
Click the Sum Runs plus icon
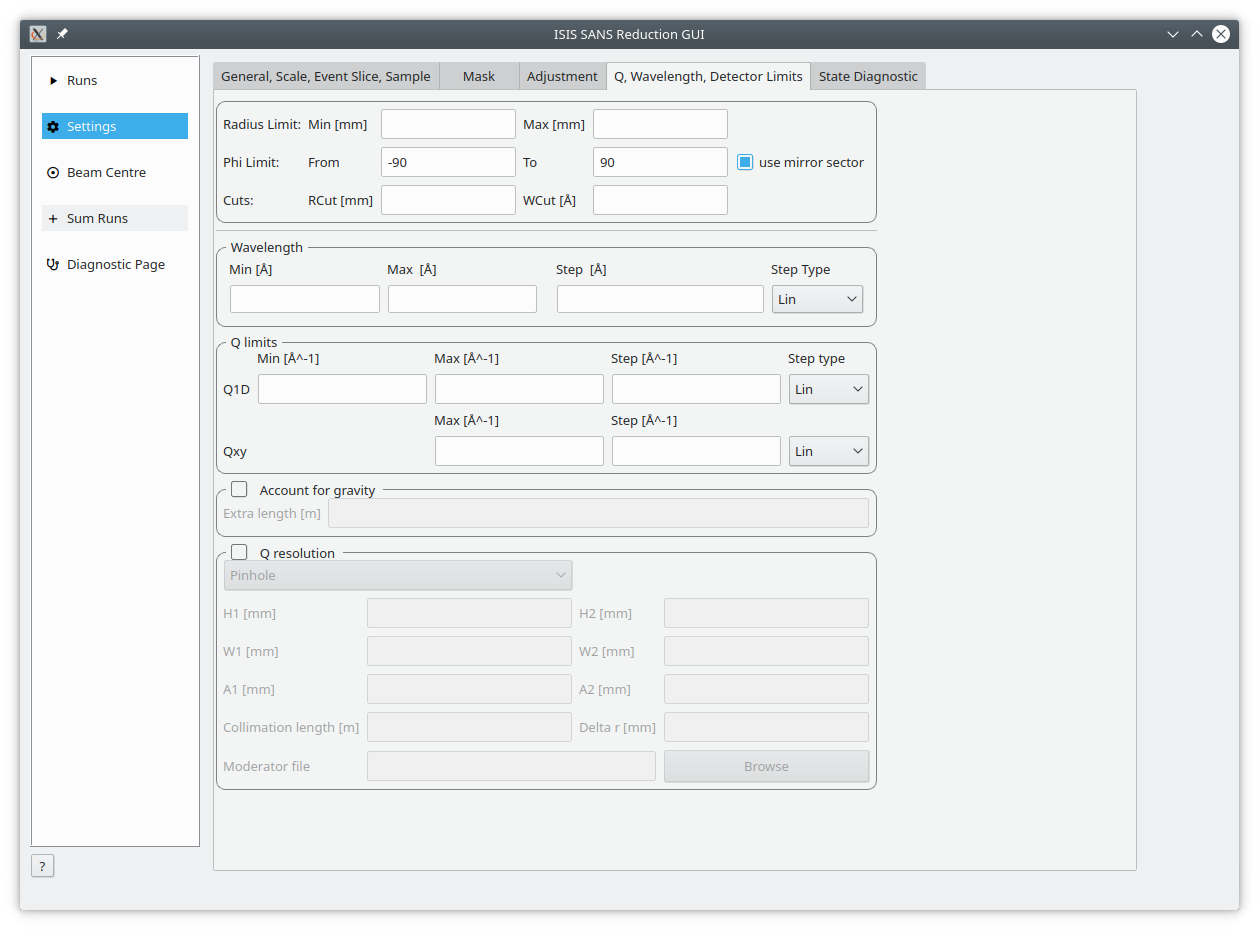coord(54,219)
